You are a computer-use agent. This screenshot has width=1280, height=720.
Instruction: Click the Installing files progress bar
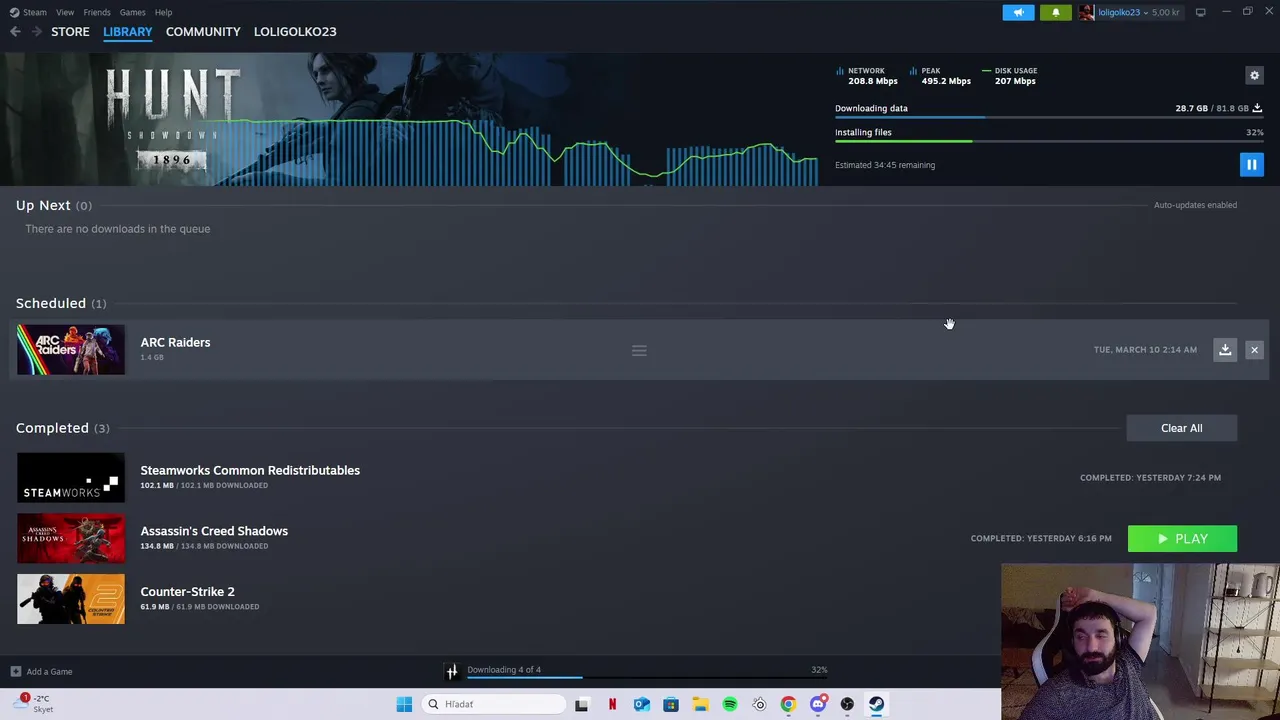(1049, 142)
